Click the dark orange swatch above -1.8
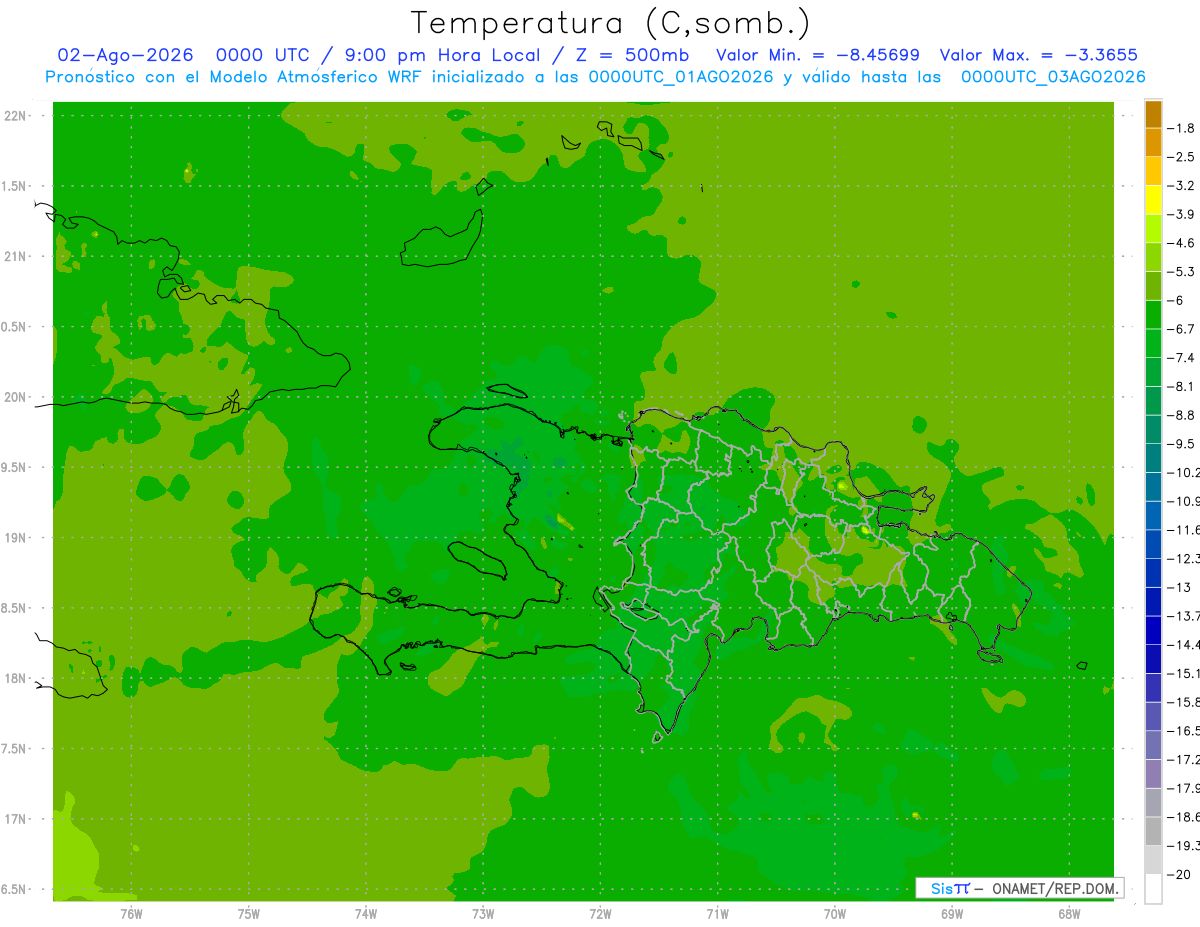Screen dimensions: 1200x927 (1153, 114)
